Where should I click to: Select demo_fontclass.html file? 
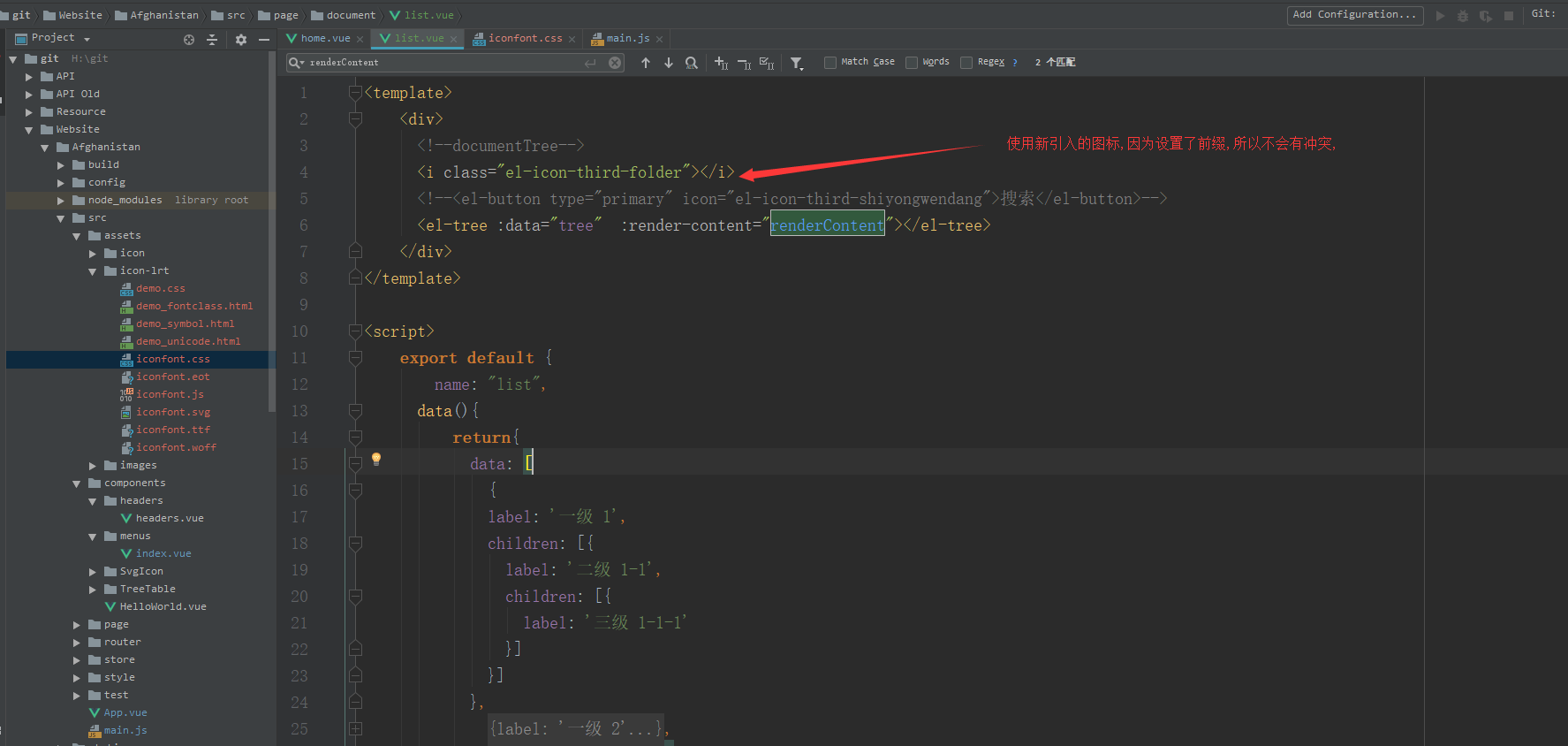194,307
